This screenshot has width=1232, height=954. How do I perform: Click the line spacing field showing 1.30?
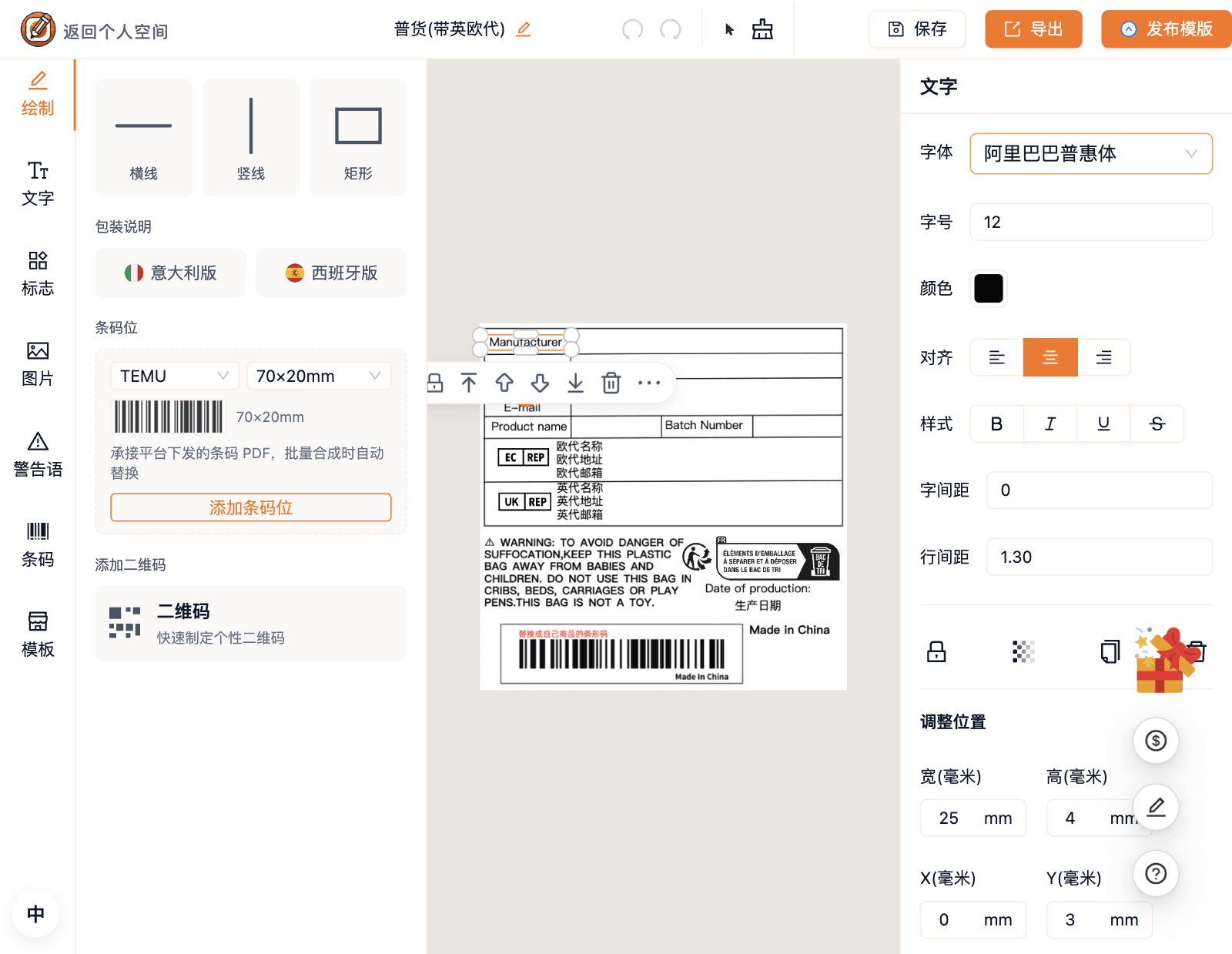coord(1100,557)
